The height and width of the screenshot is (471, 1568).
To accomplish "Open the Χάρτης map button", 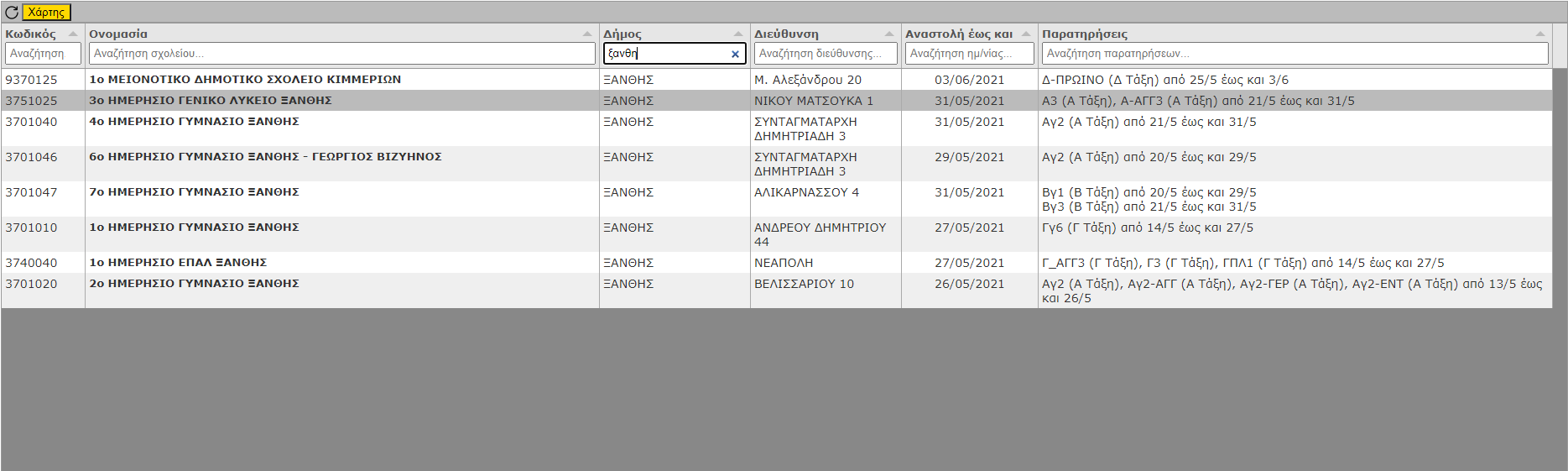I will tap(47, 13).
